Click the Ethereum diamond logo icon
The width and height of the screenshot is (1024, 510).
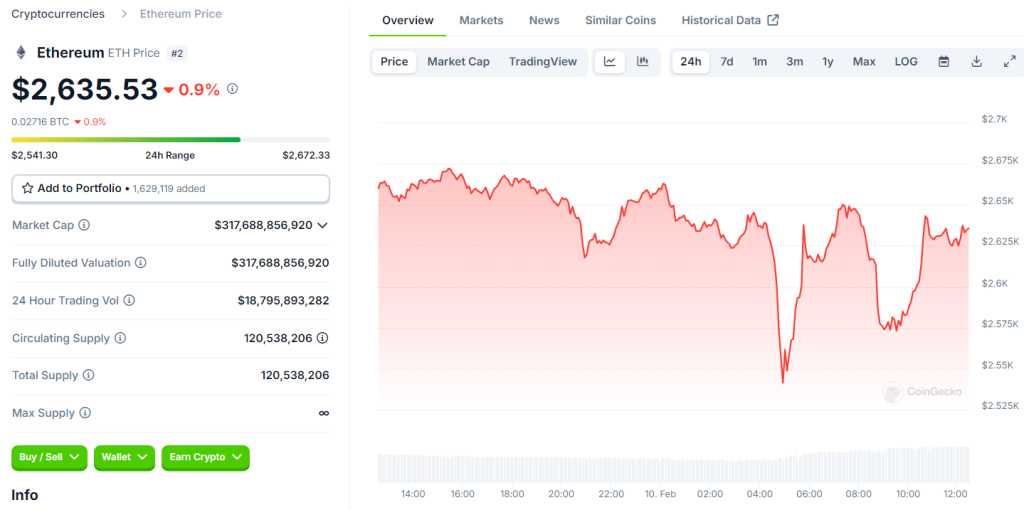pos(20,52)
